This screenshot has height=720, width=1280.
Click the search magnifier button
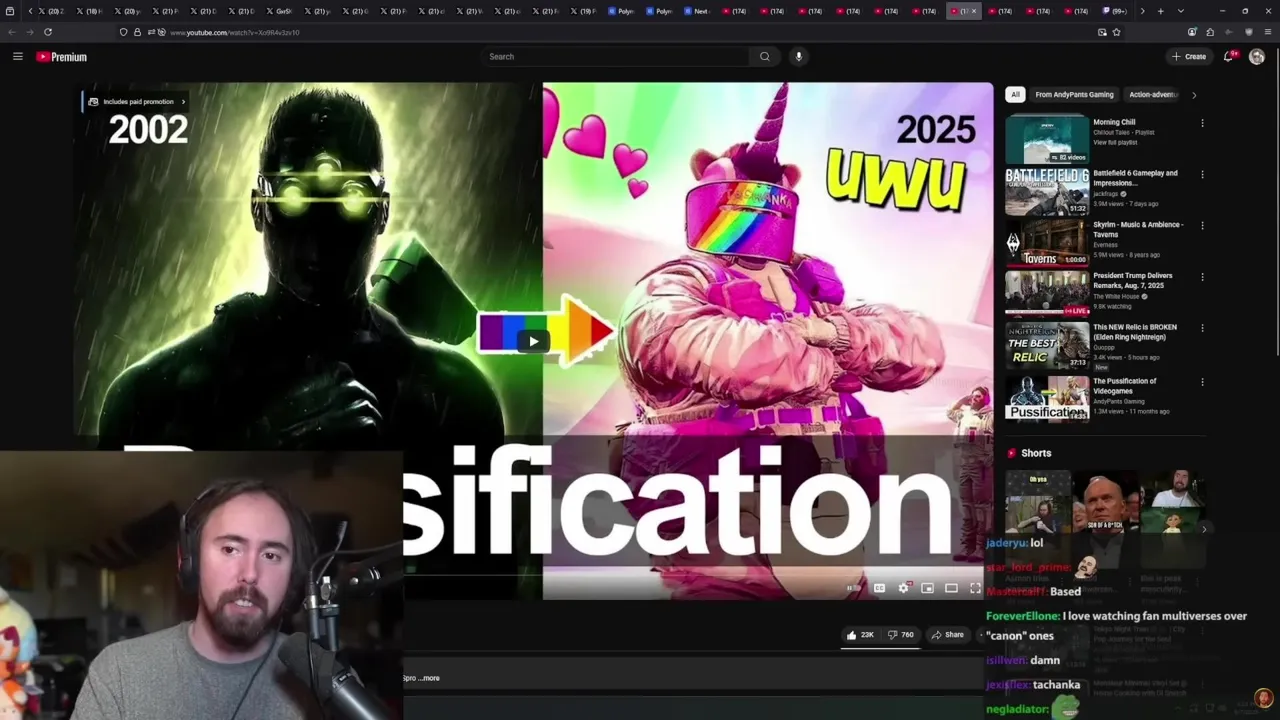pos(765,57)
